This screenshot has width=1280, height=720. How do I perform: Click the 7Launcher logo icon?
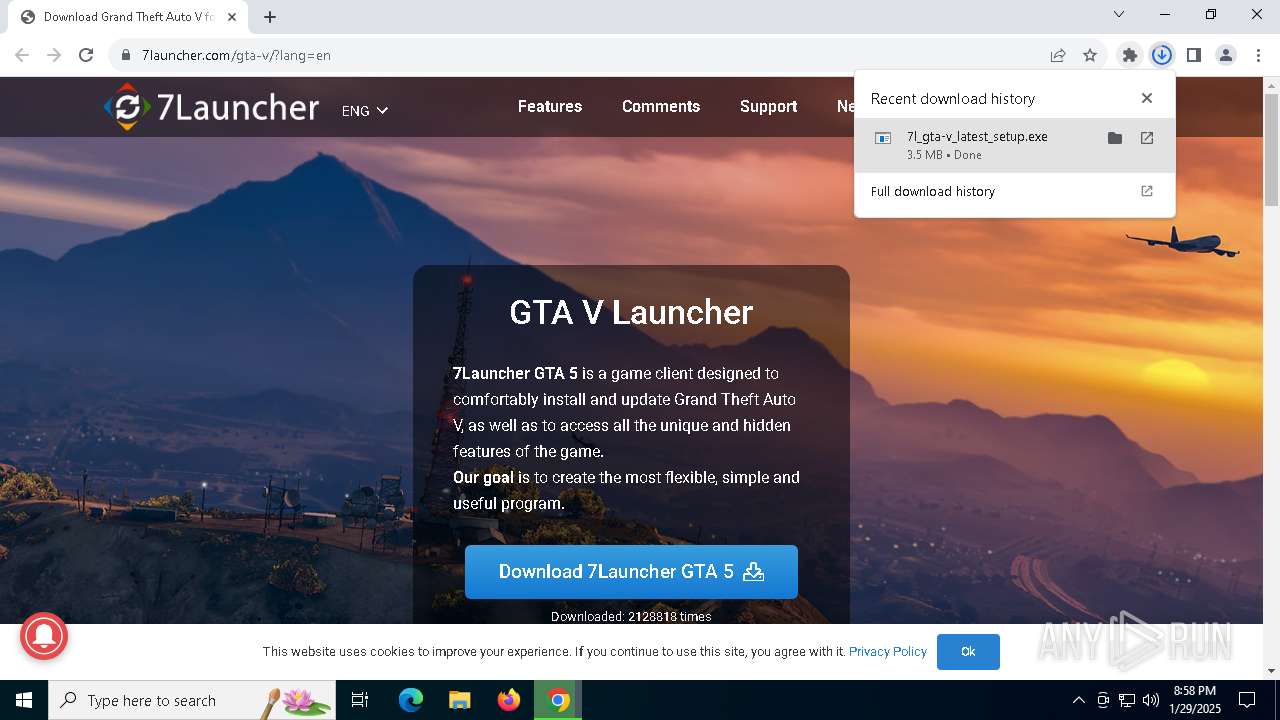tap(128, 107)
